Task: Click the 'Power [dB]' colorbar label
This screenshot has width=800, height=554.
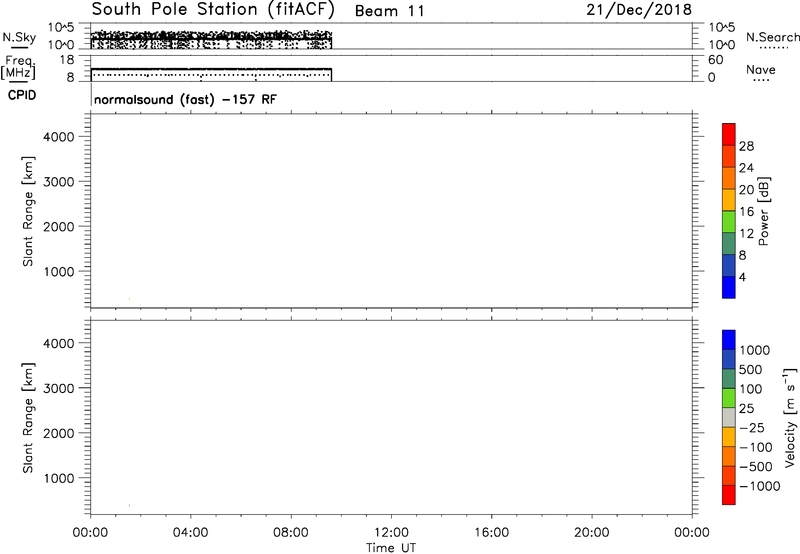Action: [x=764, y=211]
